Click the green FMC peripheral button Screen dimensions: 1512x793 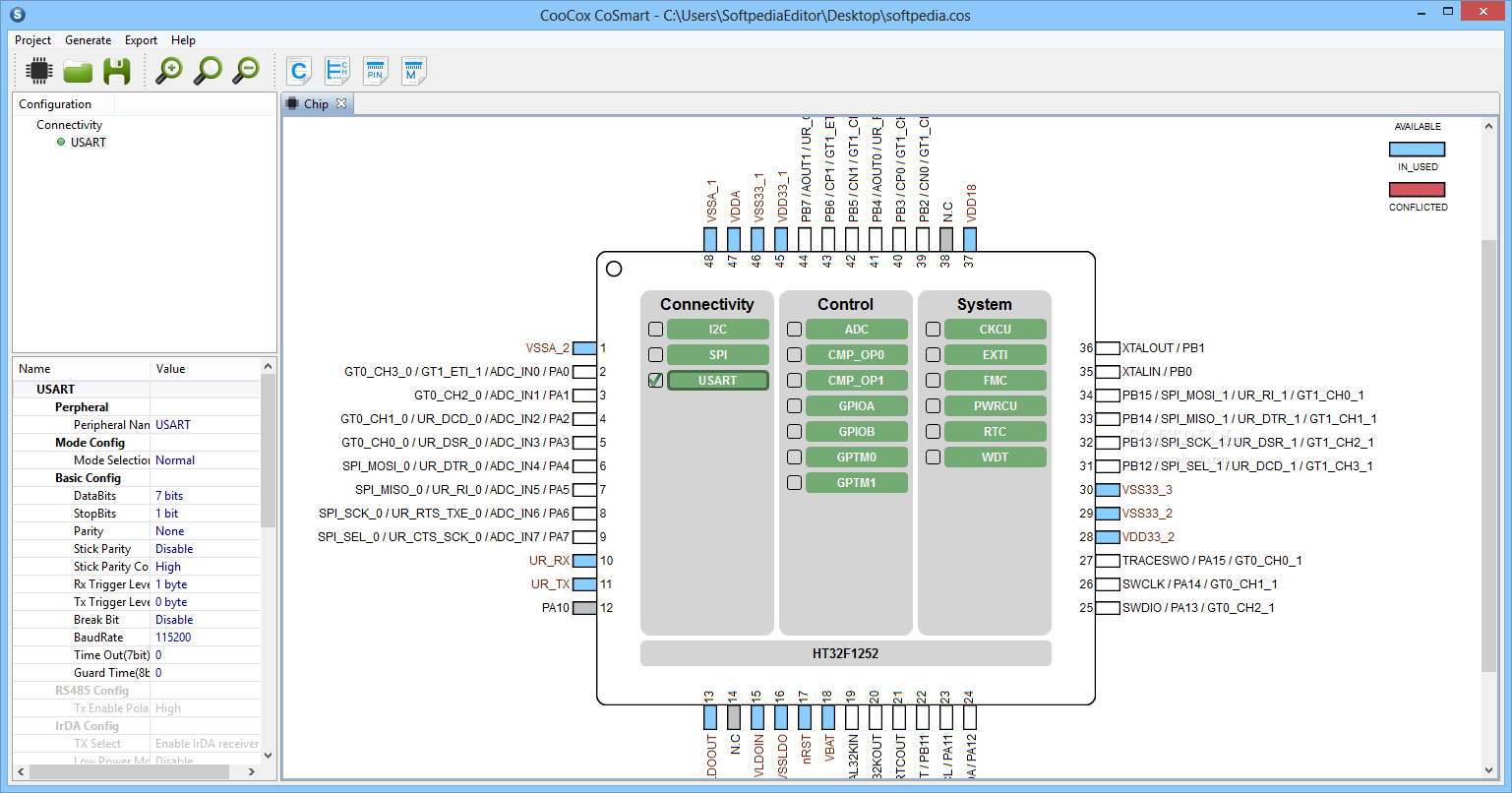click(x=995, y=381)
